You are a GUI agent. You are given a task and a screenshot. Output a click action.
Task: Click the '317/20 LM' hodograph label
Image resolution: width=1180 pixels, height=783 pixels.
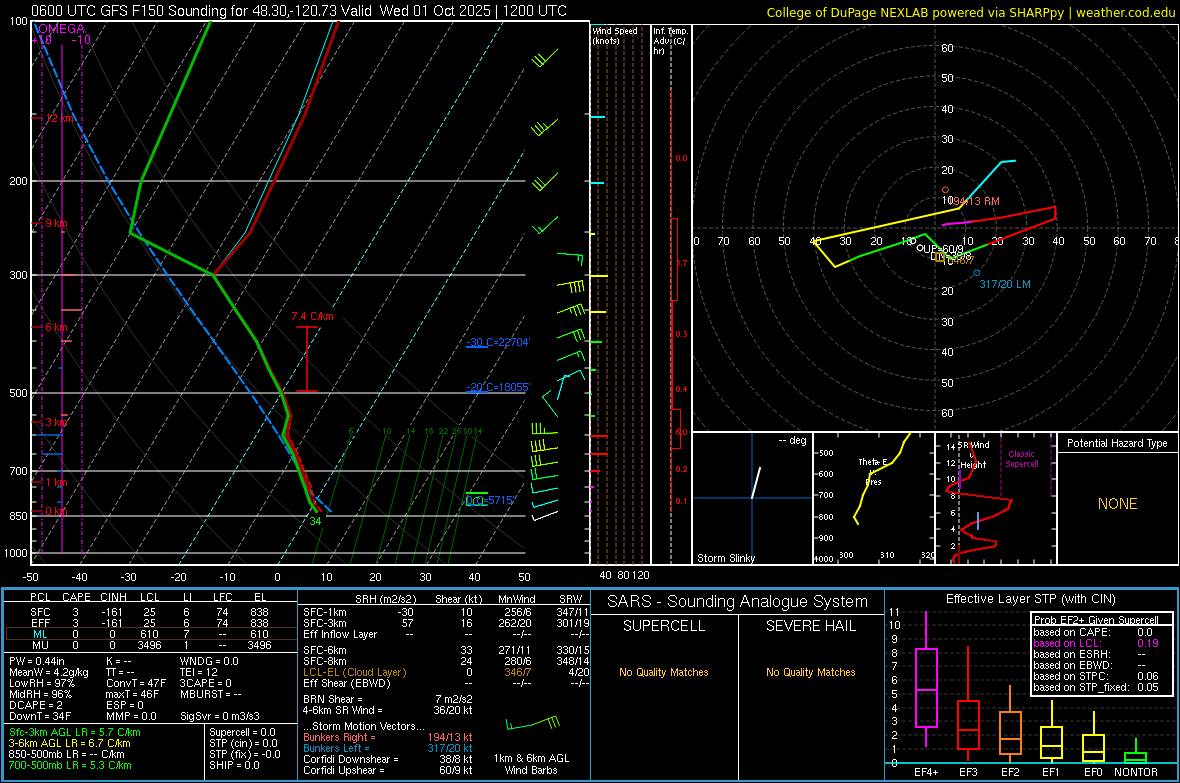click(x=1005, y=284)
